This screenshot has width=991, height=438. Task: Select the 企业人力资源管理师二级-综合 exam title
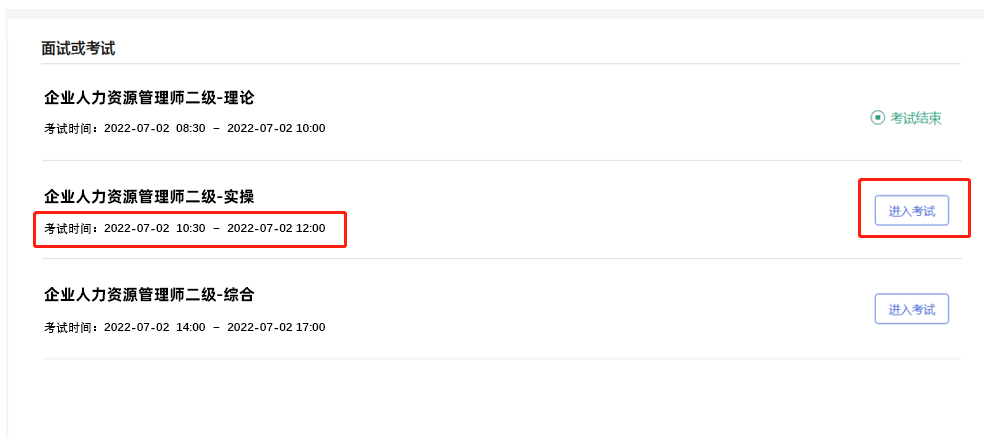coord(149,295)
